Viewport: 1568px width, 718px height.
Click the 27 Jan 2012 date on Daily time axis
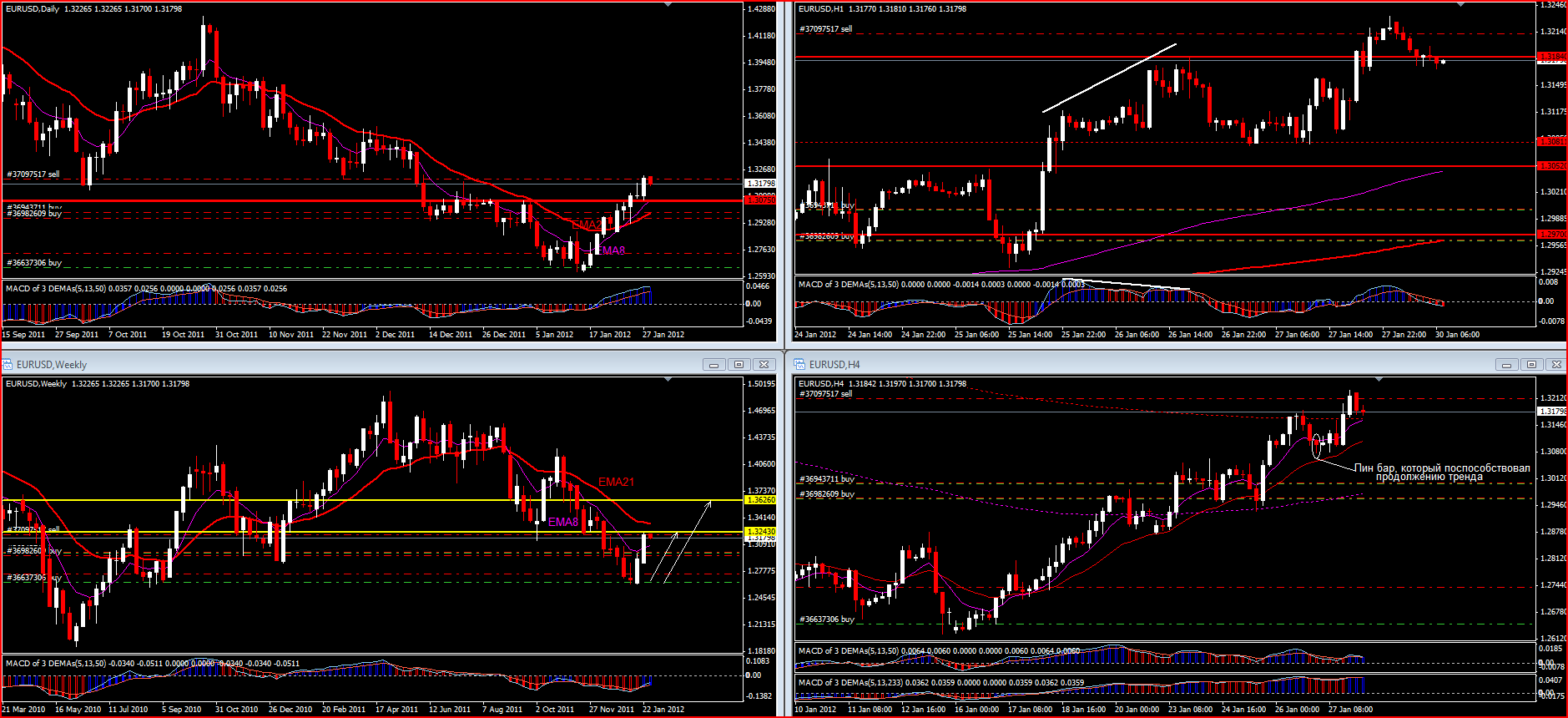click(663, 335)
